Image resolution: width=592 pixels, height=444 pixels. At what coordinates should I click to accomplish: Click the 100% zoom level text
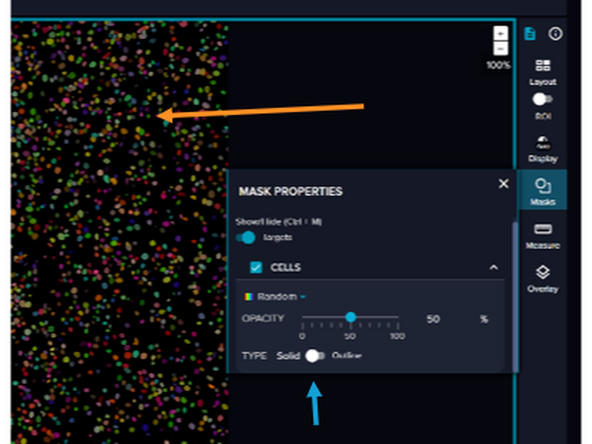coord(498,65)
